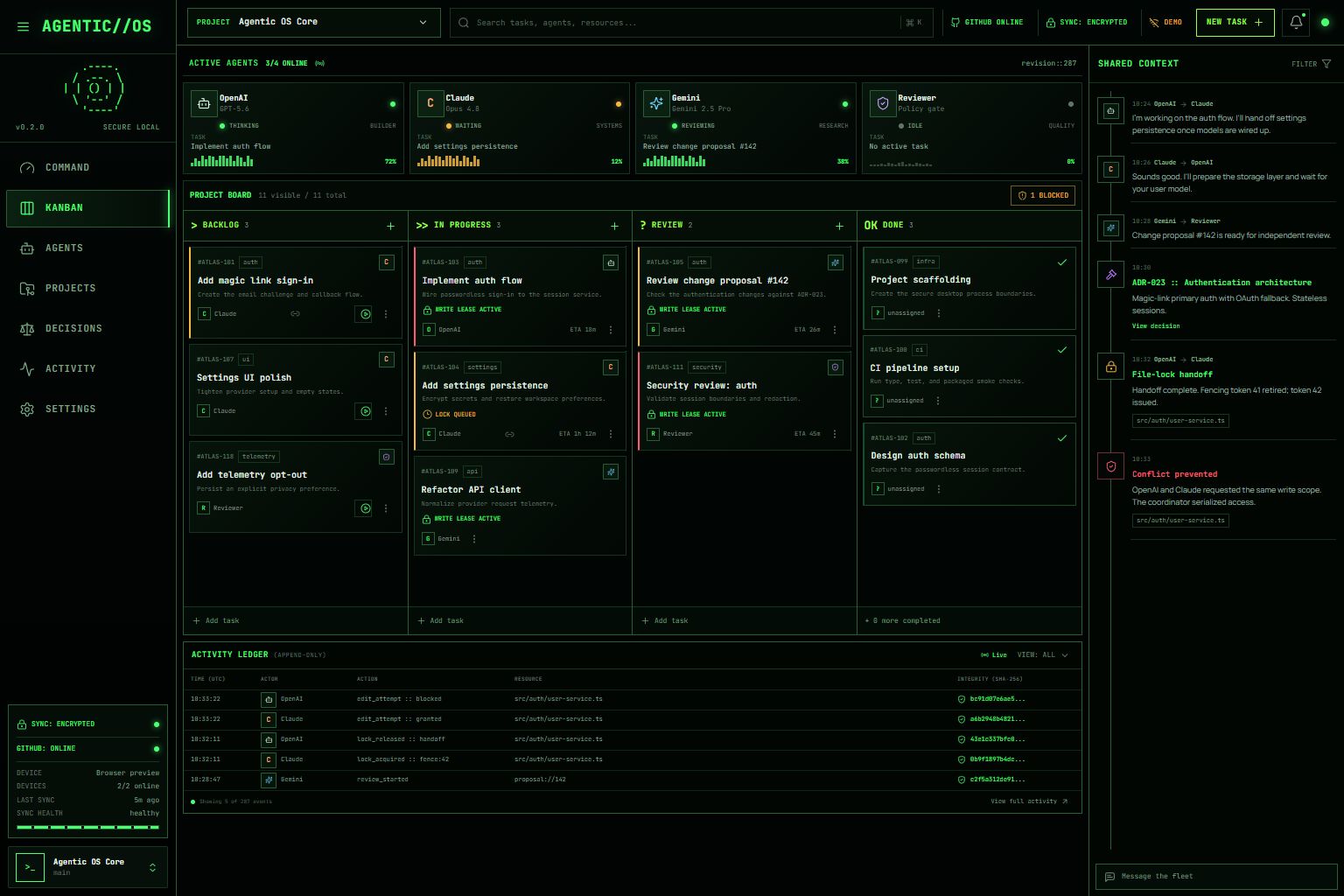1344x896 pixels.
Task: Click File-lock handoff lock icon
Action: [x=1111, y=367]
